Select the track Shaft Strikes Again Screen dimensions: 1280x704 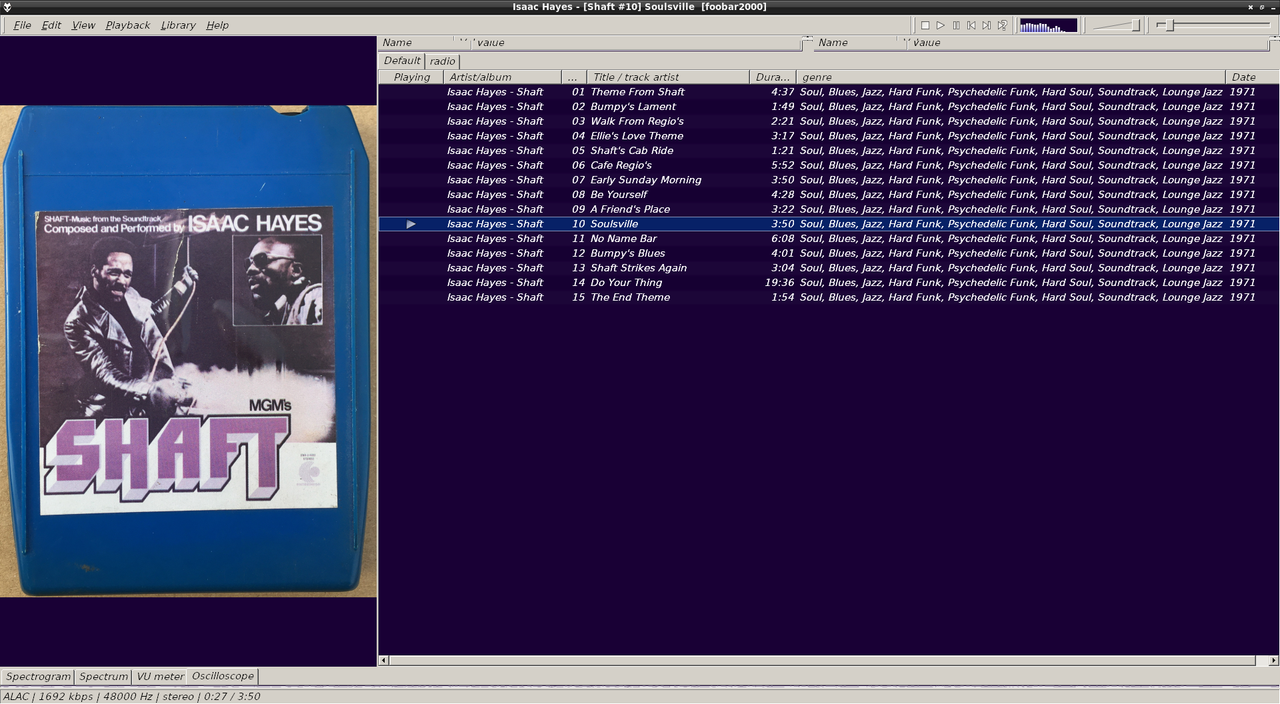tap(829, 268)
